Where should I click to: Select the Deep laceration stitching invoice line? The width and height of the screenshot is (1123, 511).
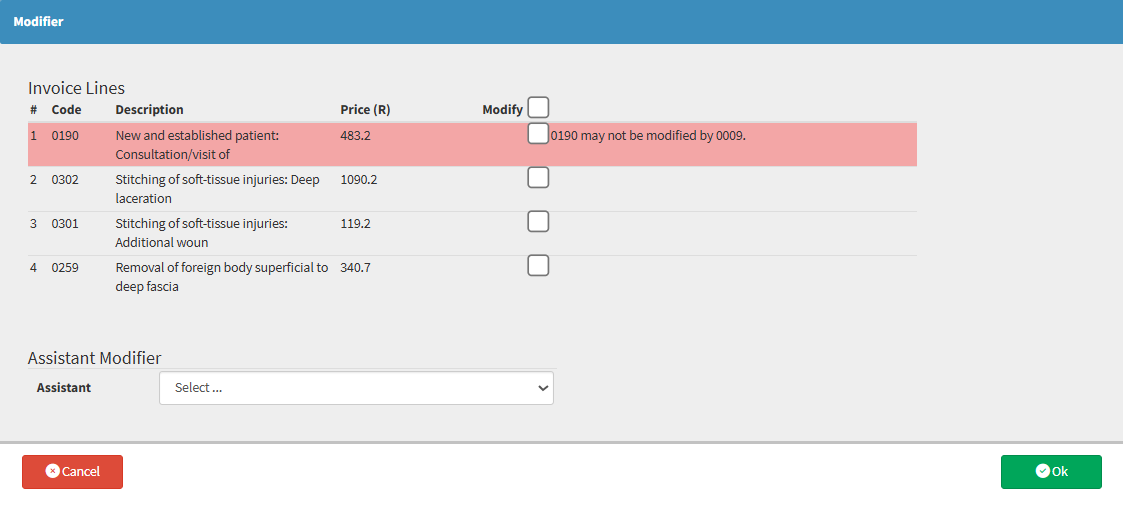pos(472,189)
